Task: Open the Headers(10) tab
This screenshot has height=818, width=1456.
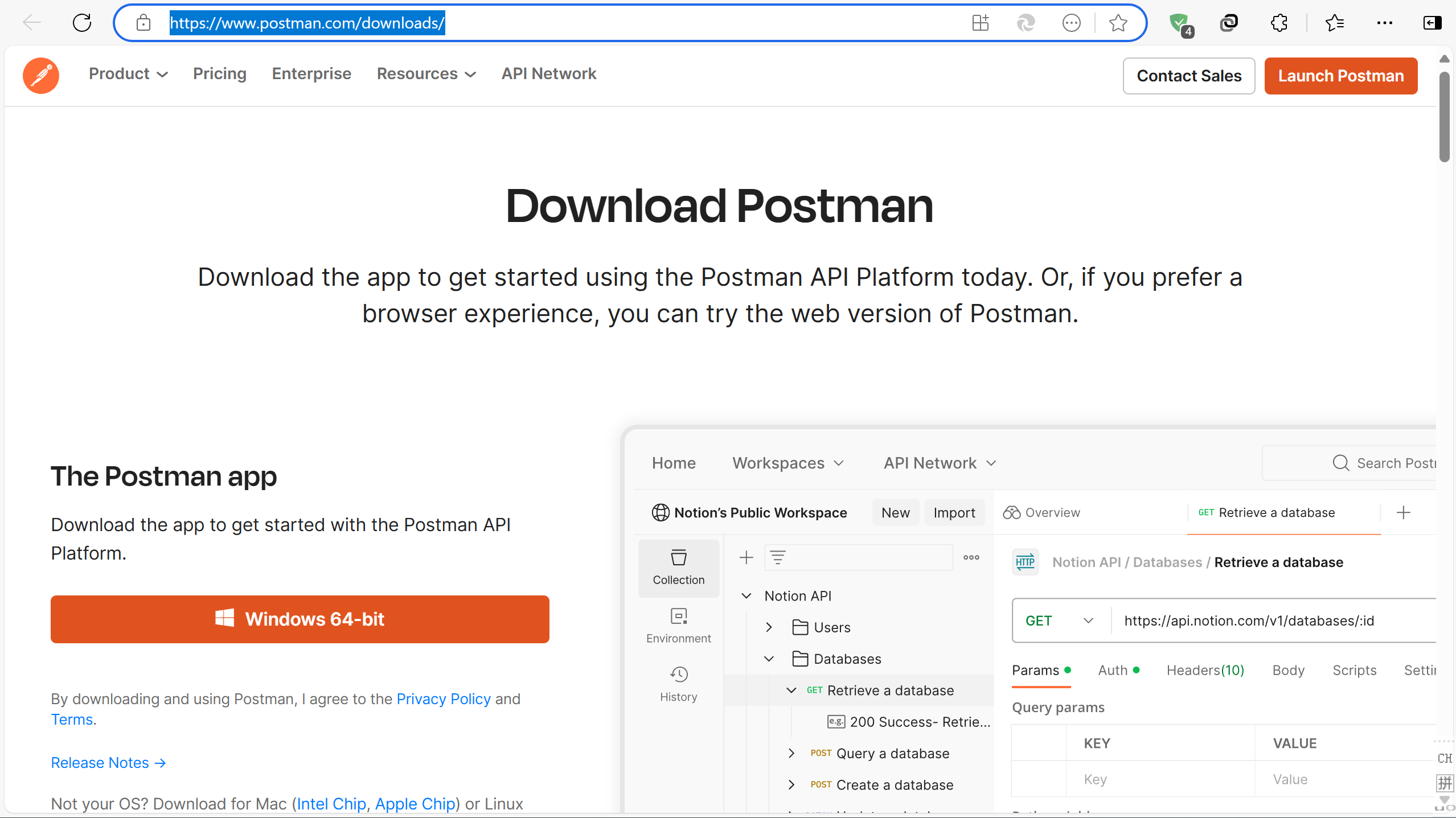Action: pyautogui.click(x=1205, y=670)
